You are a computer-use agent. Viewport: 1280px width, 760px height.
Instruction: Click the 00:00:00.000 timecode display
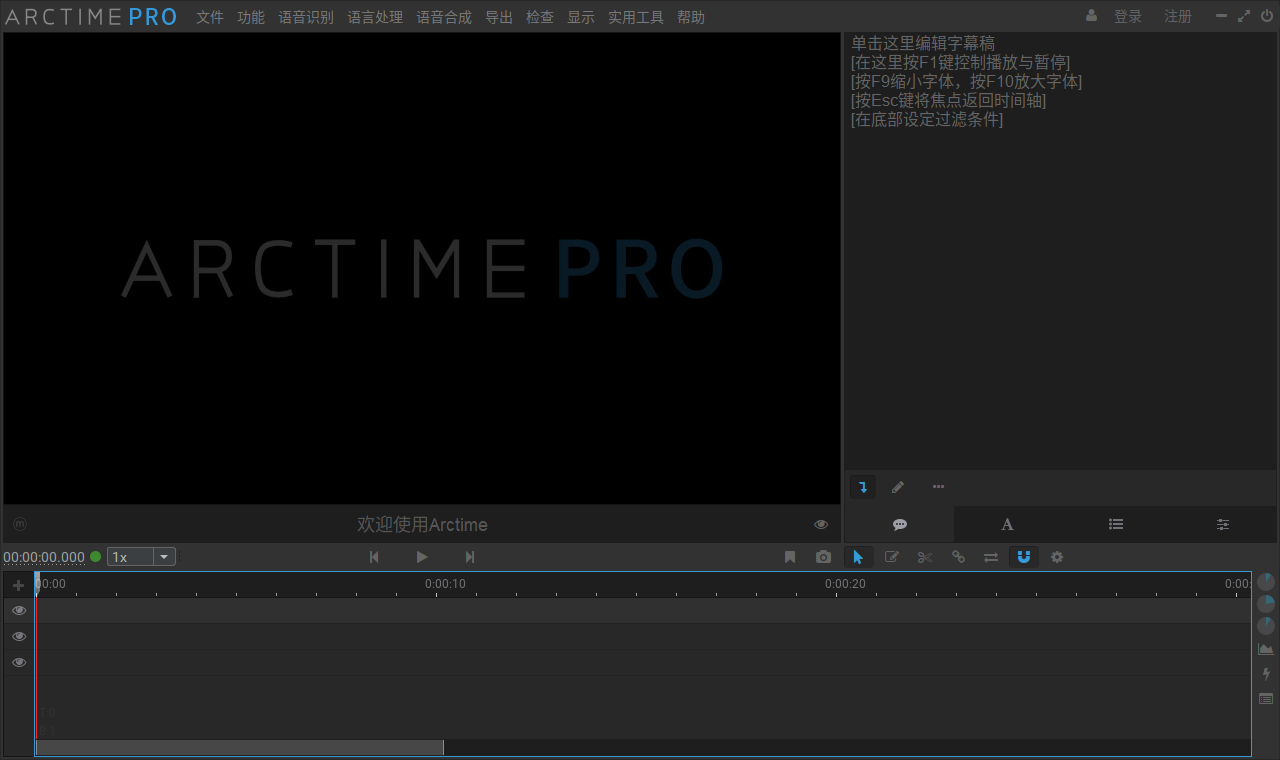click(44, 557)
